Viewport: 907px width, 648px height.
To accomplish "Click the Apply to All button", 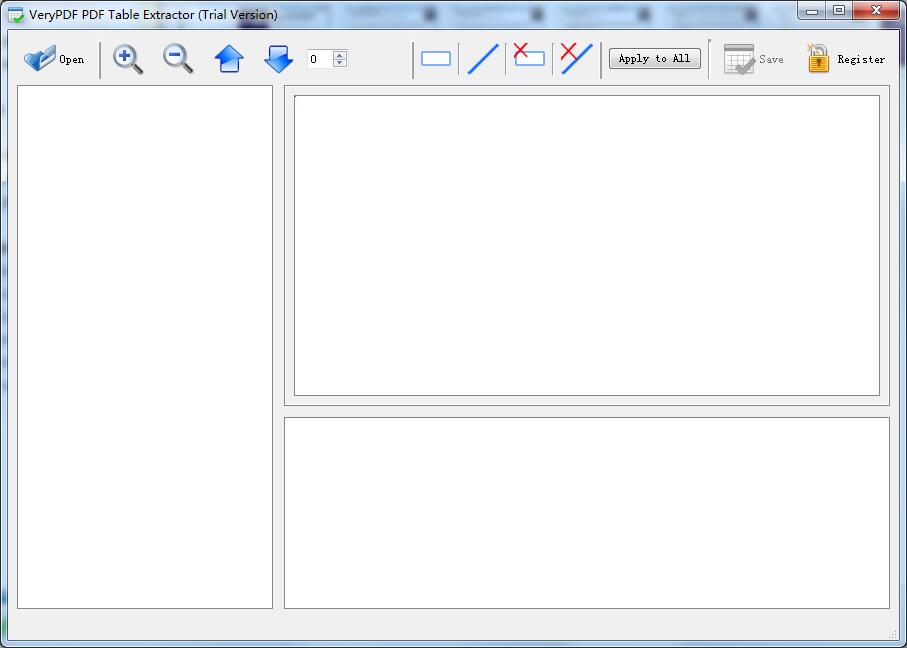I will [654, 58].
